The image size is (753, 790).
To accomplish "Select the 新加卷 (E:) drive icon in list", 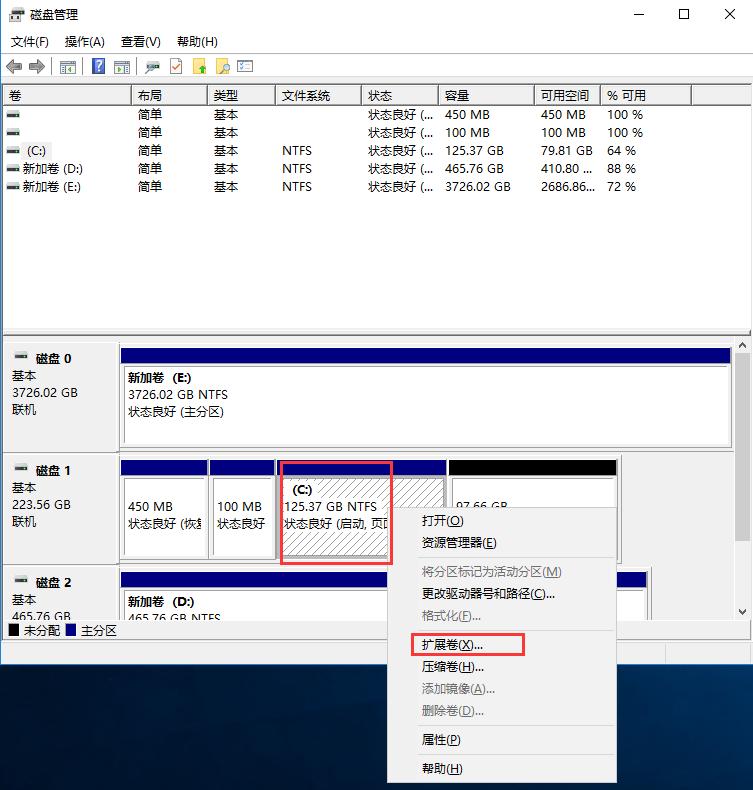I will click(x=13, y=187).
